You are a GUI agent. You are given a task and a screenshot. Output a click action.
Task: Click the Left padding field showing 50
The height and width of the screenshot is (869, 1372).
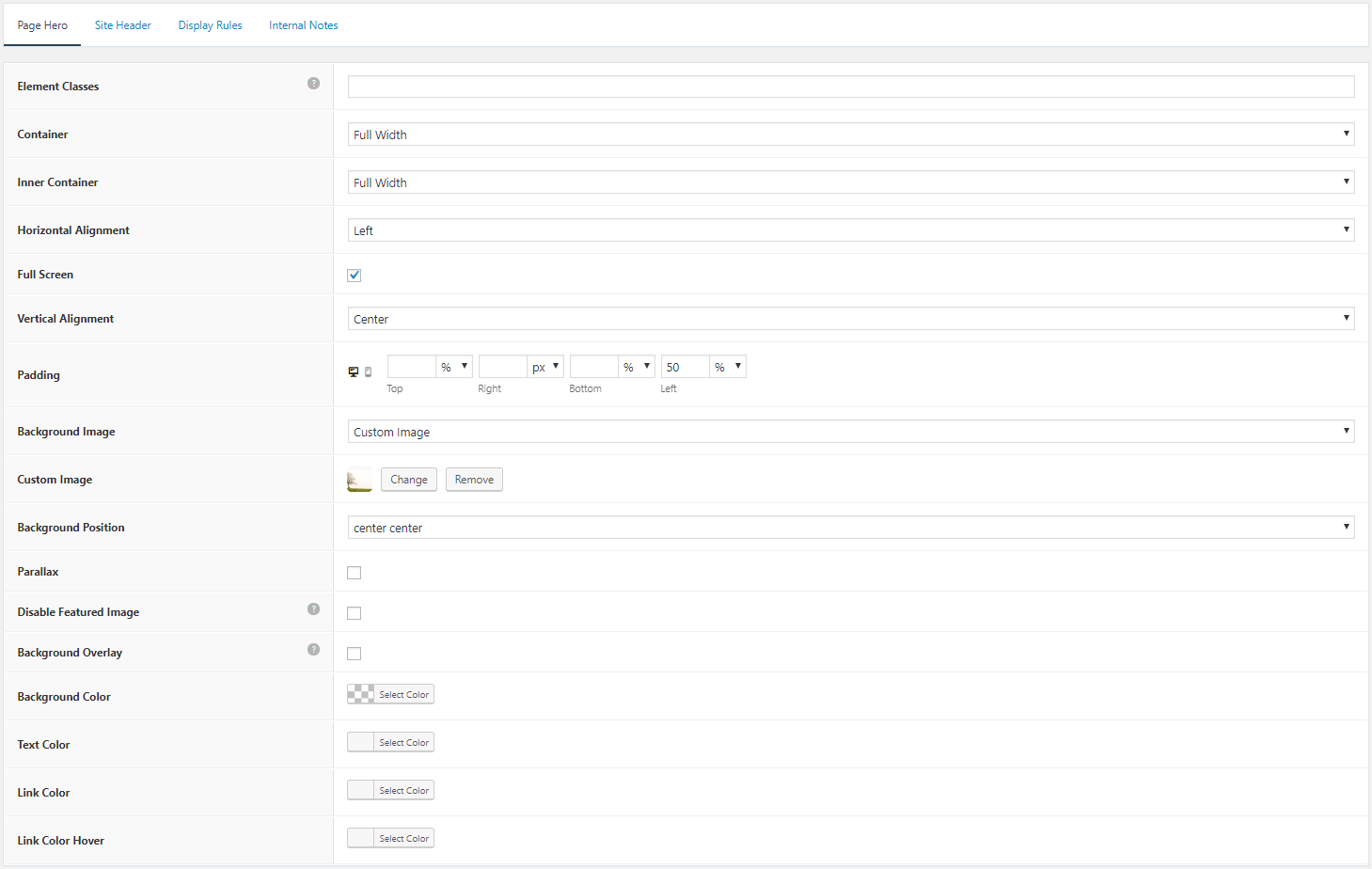click(686, 367)
